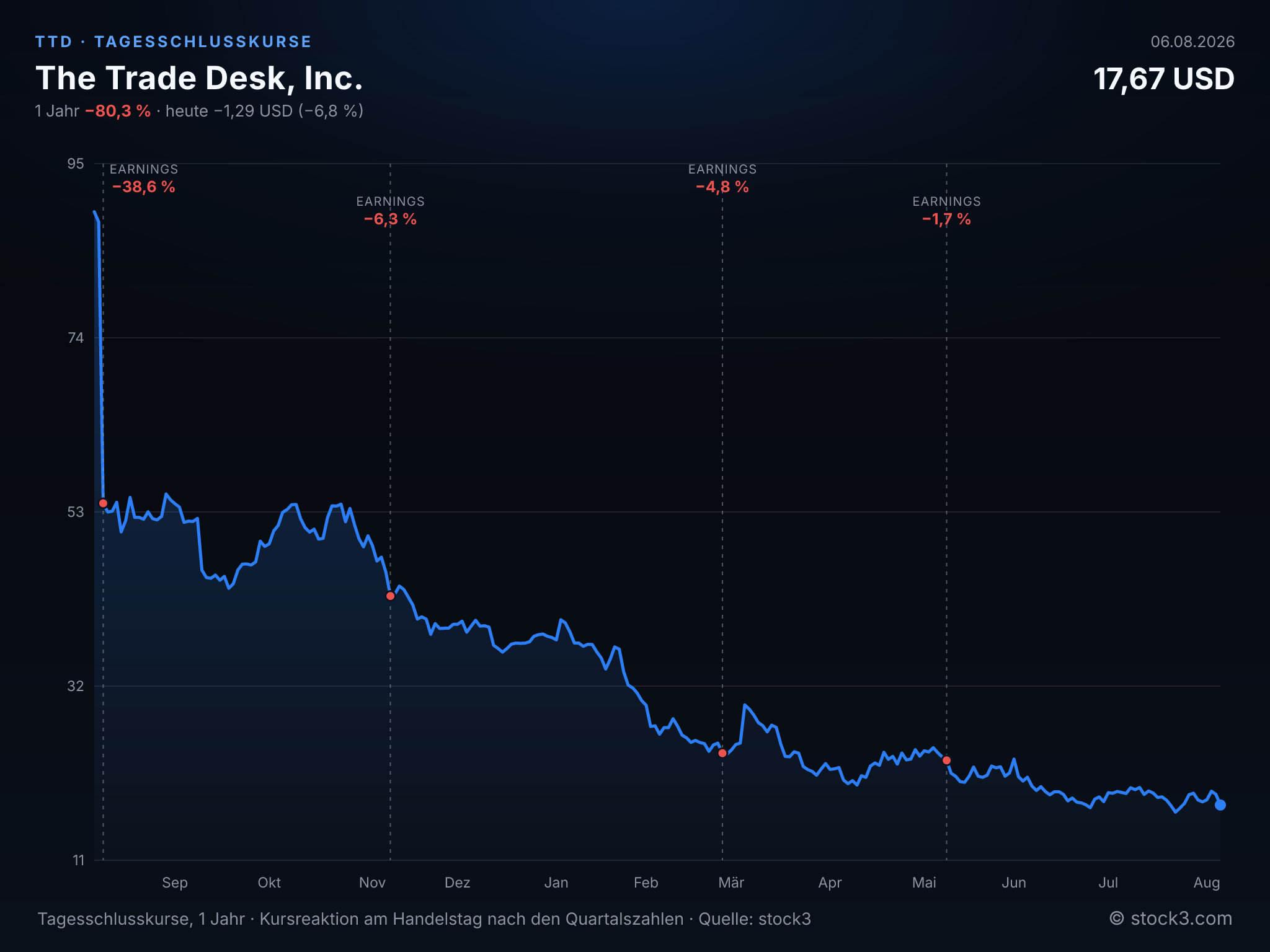Click the y-axis label 53
The height and width of the screenshot is (952, 1270).
click(x=76, y=512)
